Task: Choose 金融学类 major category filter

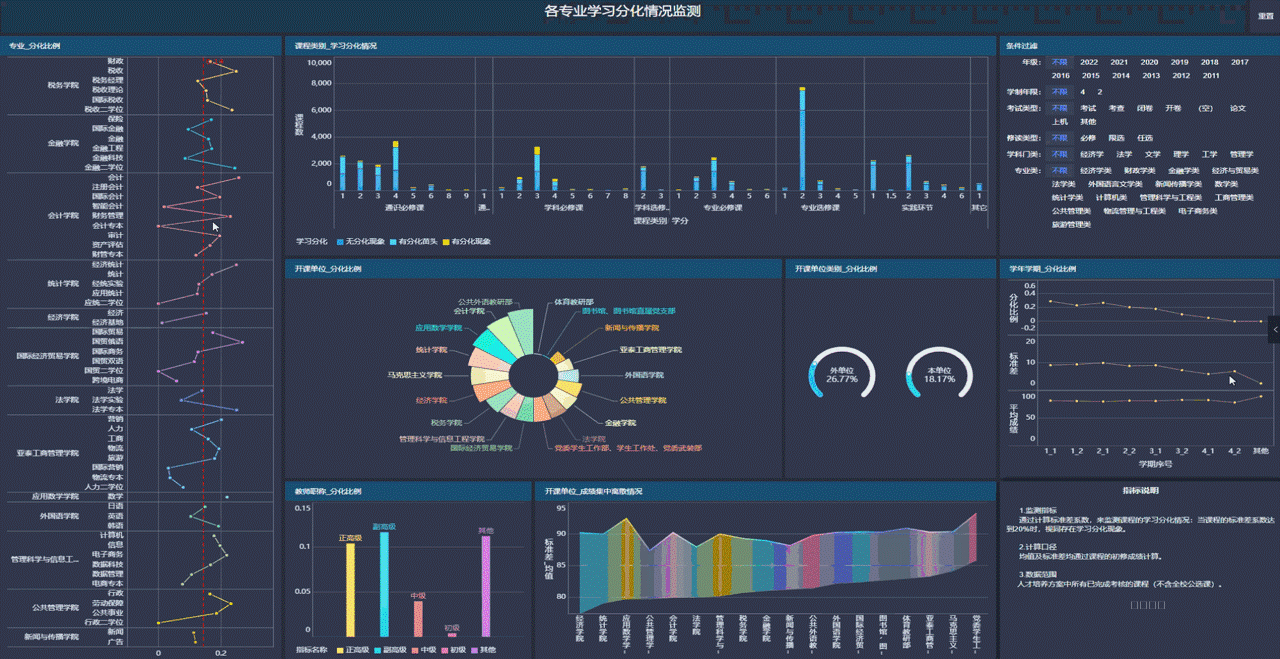Action: coord(1183,170)
